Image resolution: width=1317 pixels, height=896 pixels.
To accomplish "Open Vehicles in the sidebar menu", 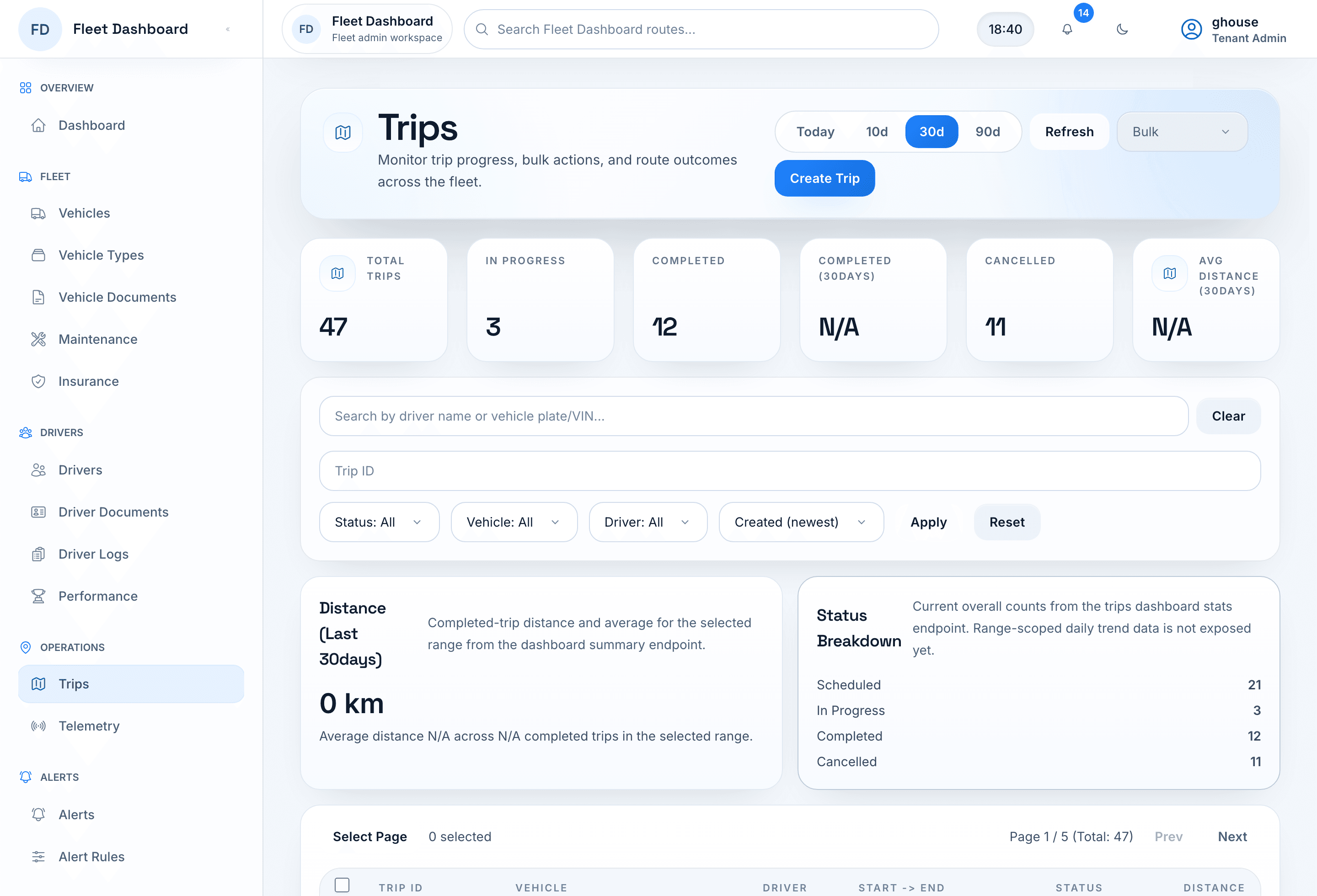I will coord(131,213).
